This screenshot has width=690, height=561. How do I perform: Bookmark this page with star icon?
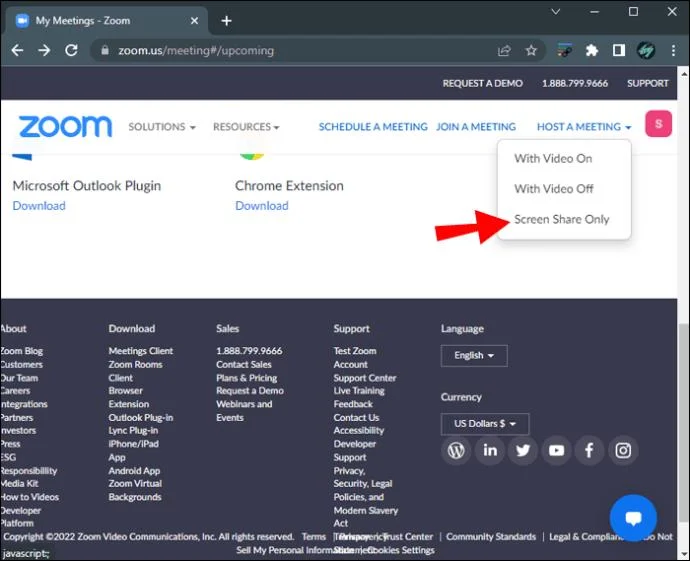click(x=531, y=51)
